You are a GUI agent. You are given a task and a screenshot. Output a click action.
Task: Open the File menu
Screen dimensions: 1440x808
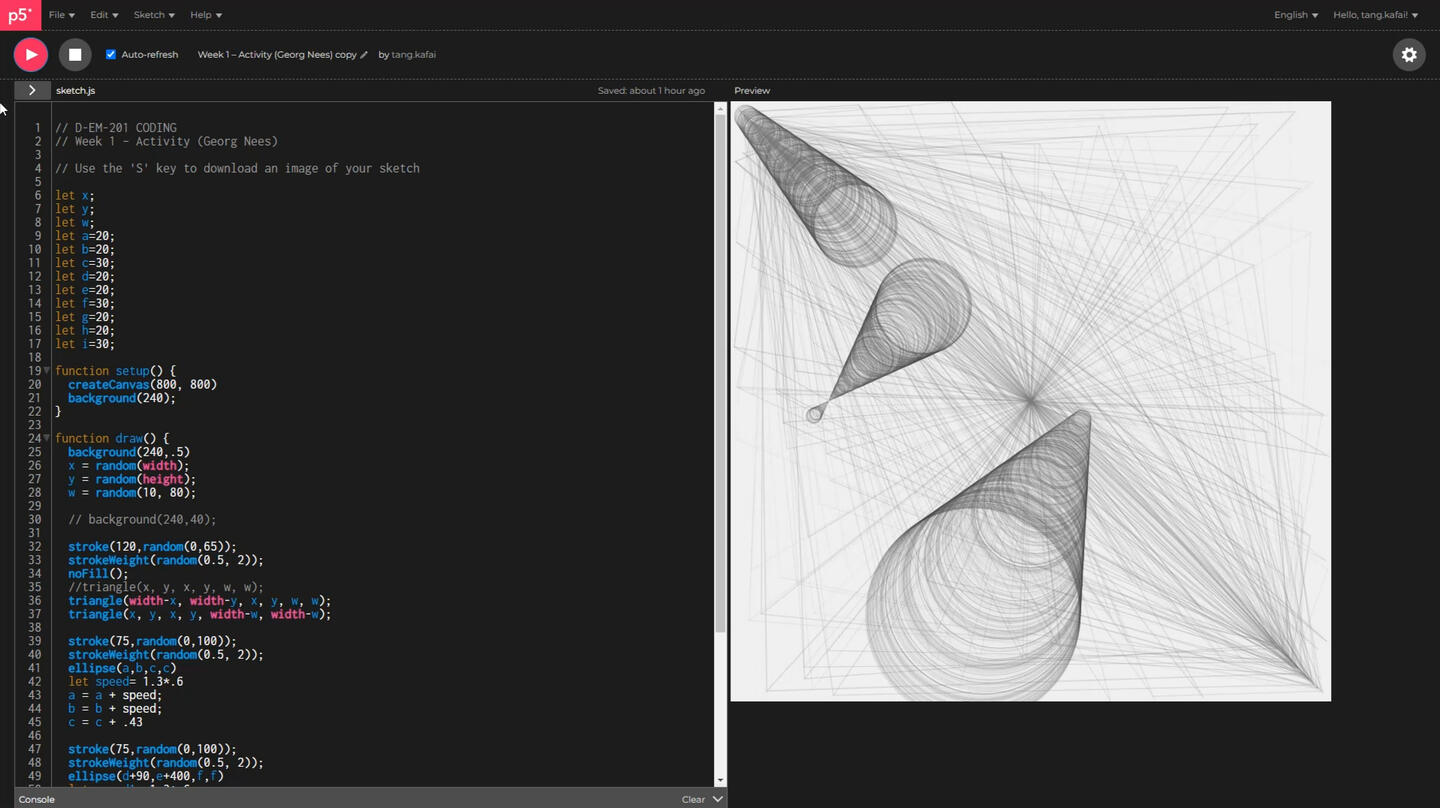(x=61, y=15)
